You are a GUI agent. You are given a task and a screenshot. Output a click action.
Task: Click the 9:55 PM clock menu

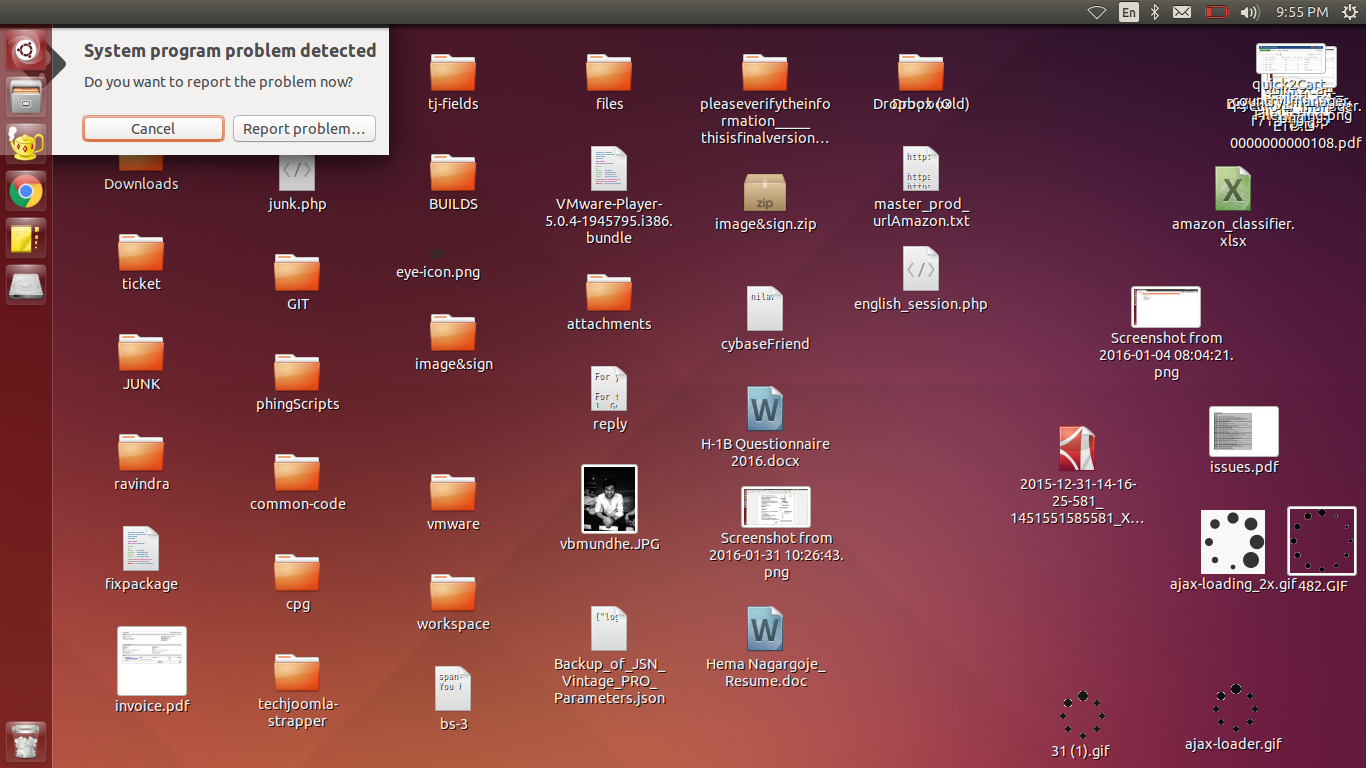pyautogui.click(x=1302, y=12)
